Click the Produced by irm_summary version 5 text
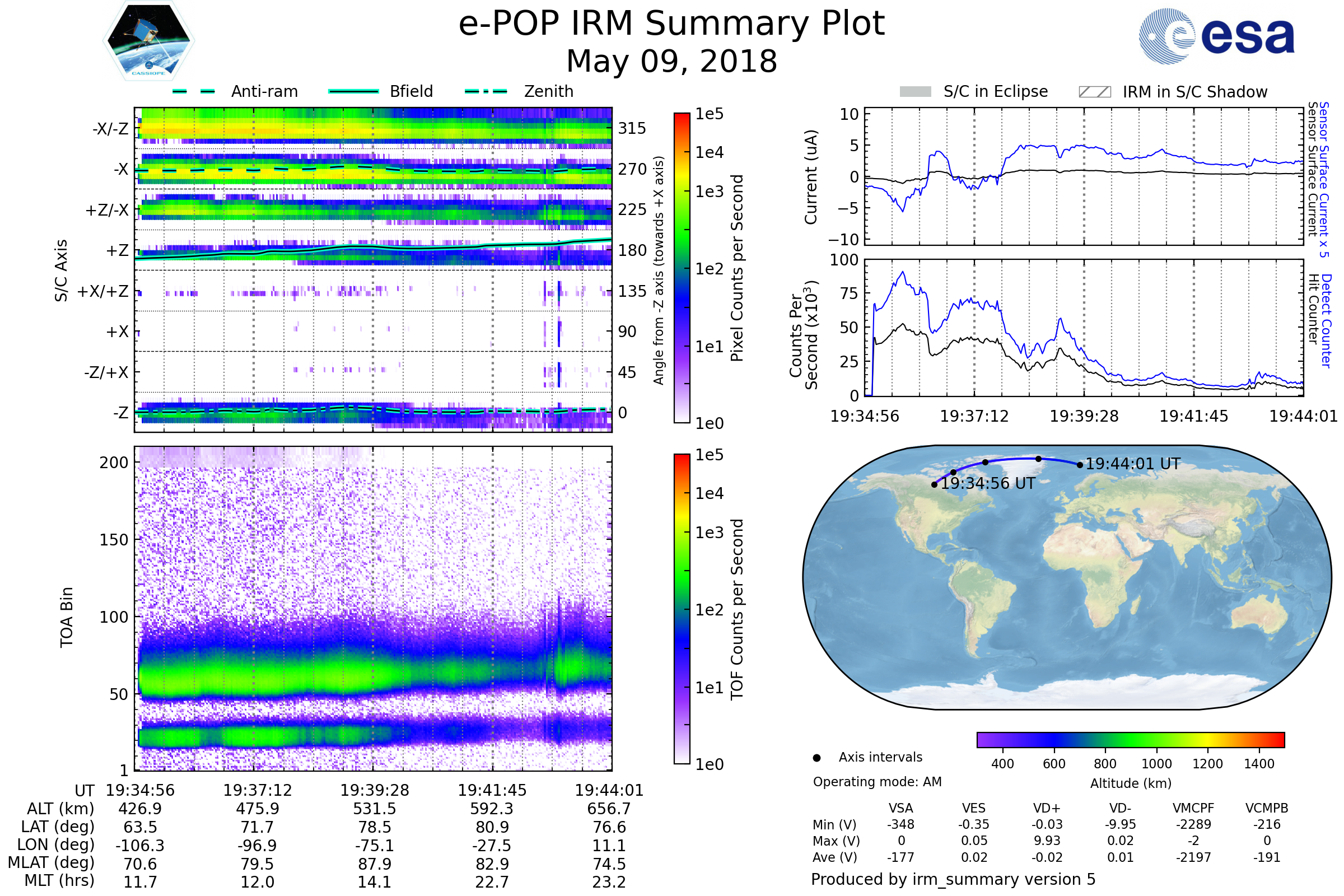The height and width of the screenshot is (896, 1344). [953, 879]
